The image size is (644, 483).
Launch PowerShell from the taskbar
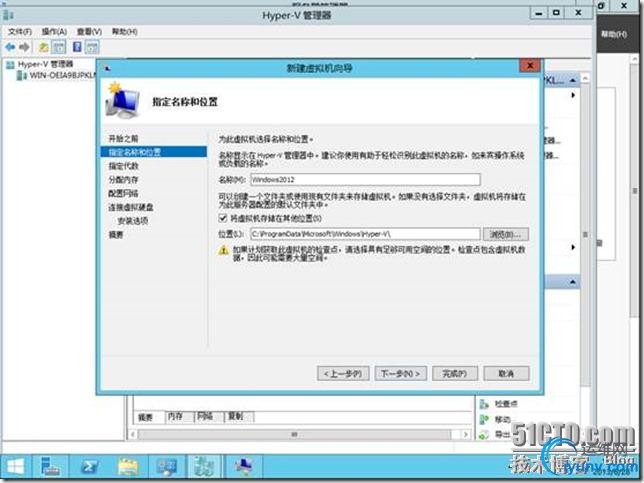pyautogui.click(x=89, y=467)
